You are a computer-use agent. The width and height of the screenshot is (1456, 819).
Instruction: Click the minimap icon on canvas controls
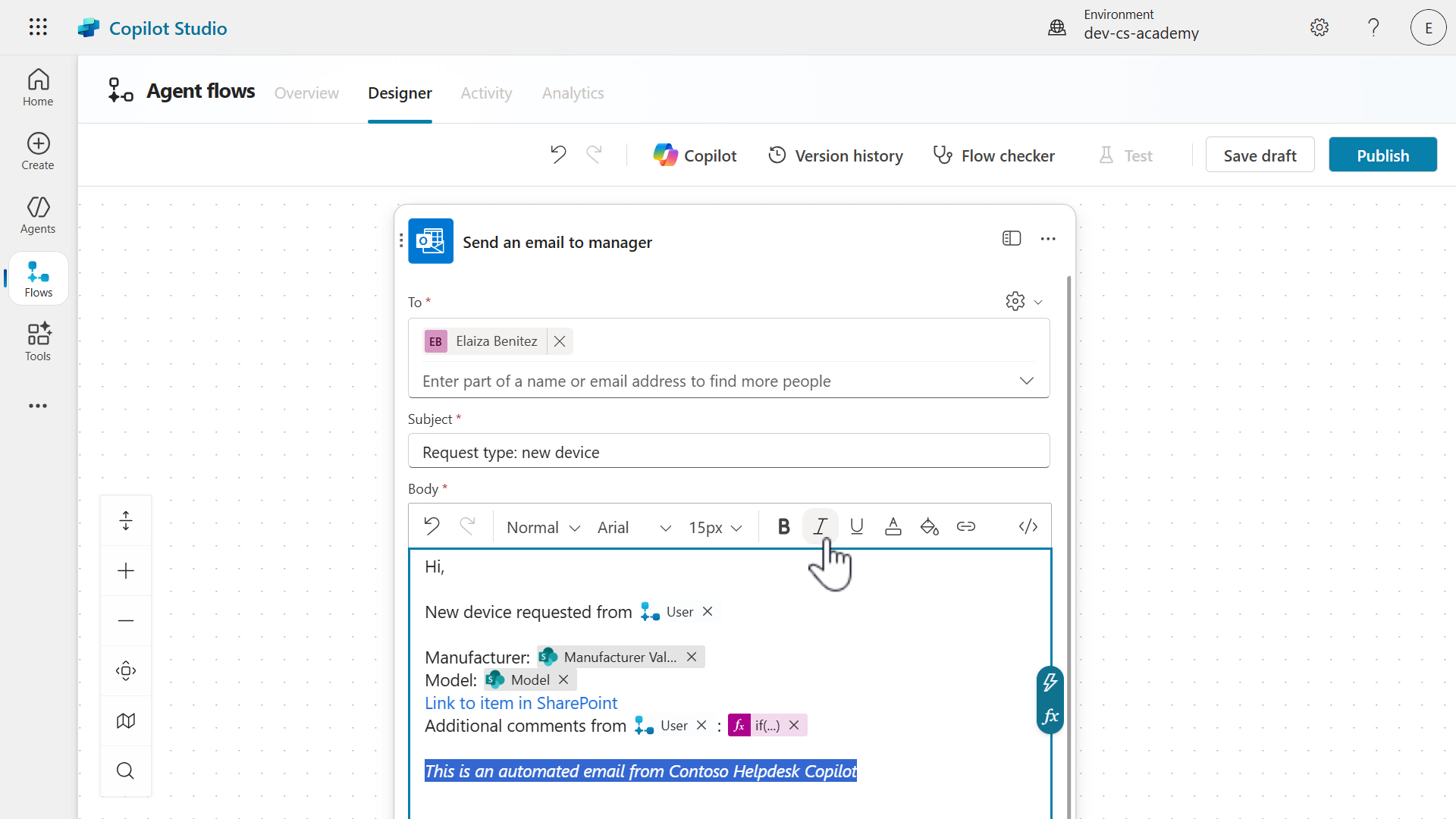tap(126, 721)
